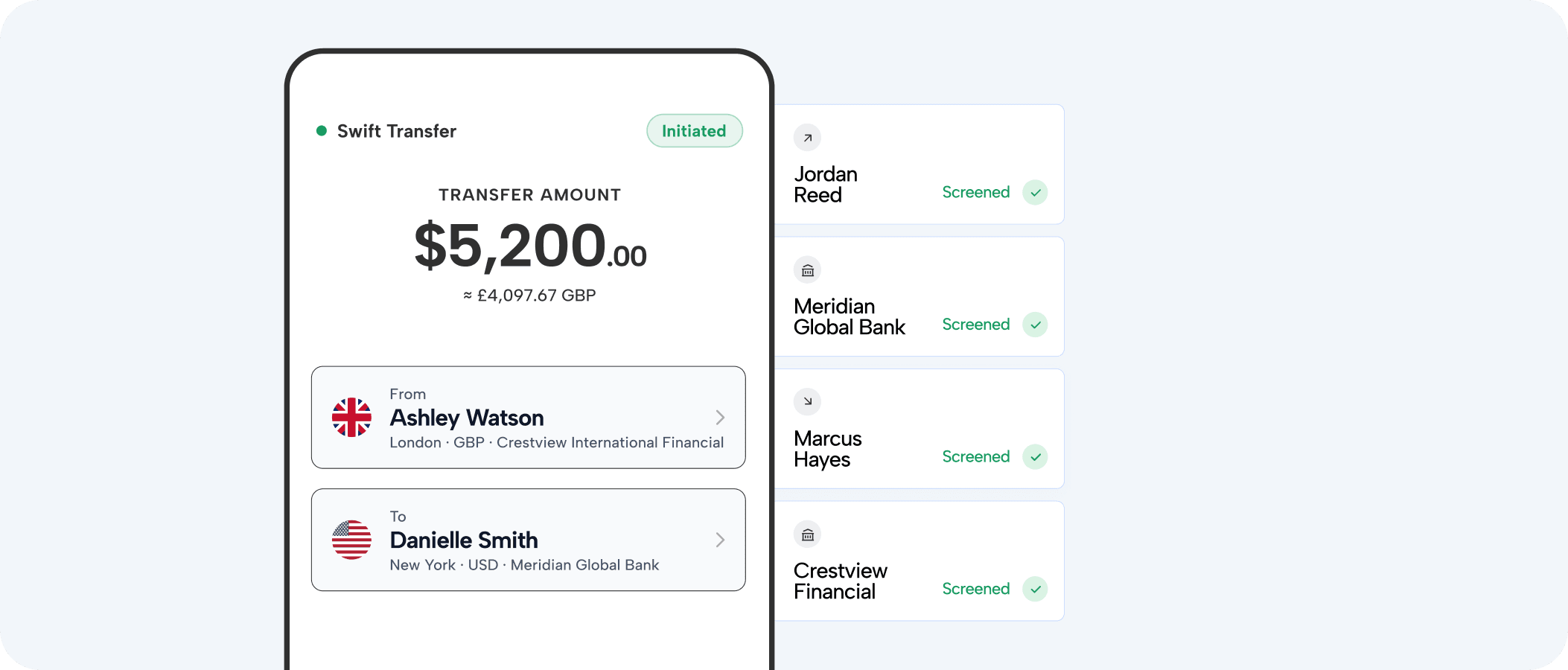The image size is (1568, 670).
Task: Click the Jordan Reed screened checkmark
Action: [x=1035, y=193]
